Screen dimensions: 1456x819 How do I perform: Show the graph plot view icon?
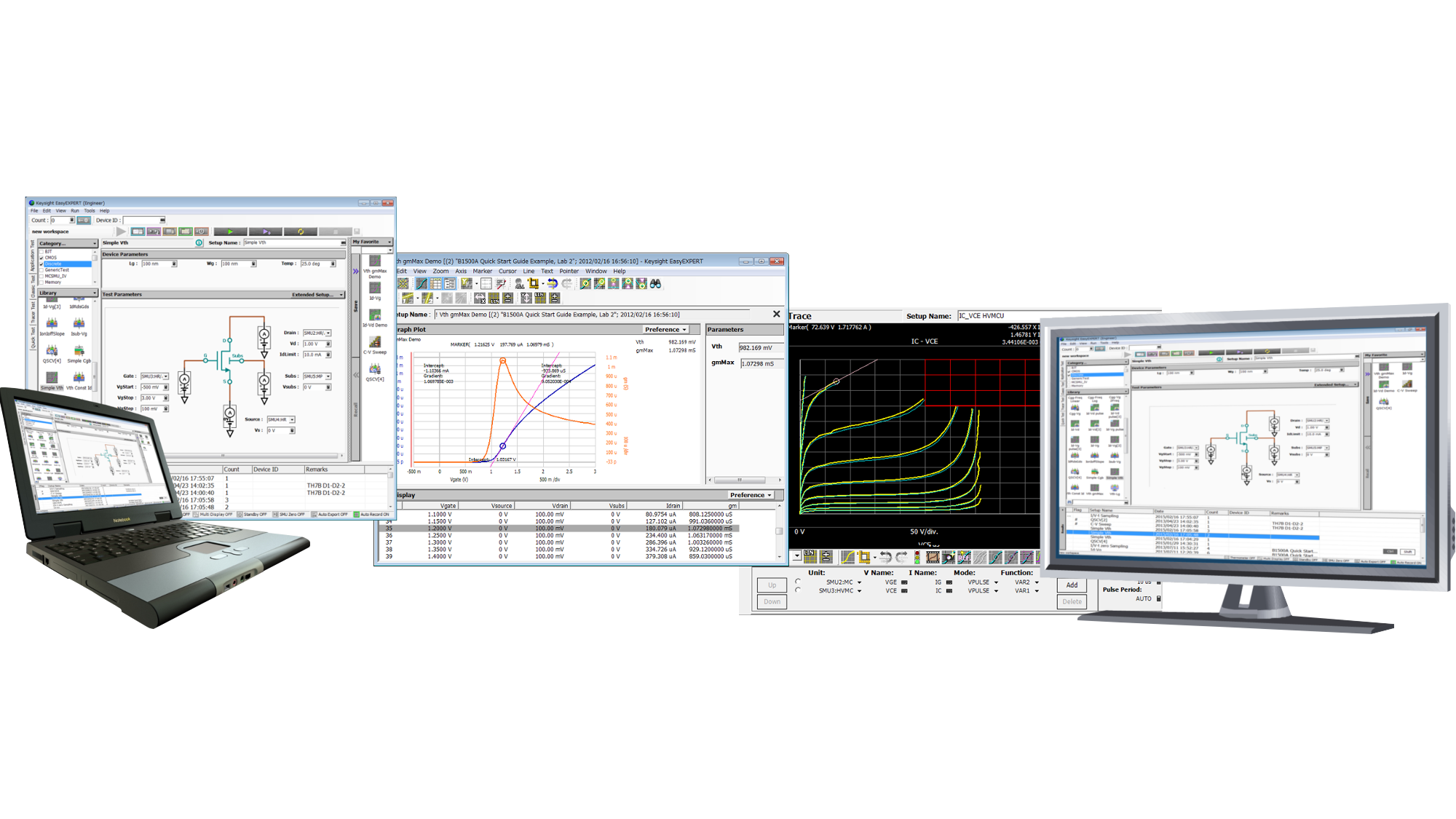pos(422,283)
